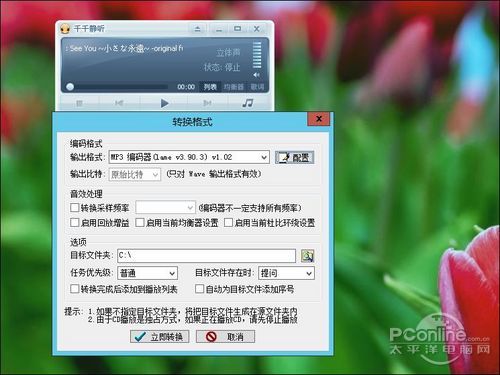Start playback with the play button

pyautogui.click(x=164, y=103)
